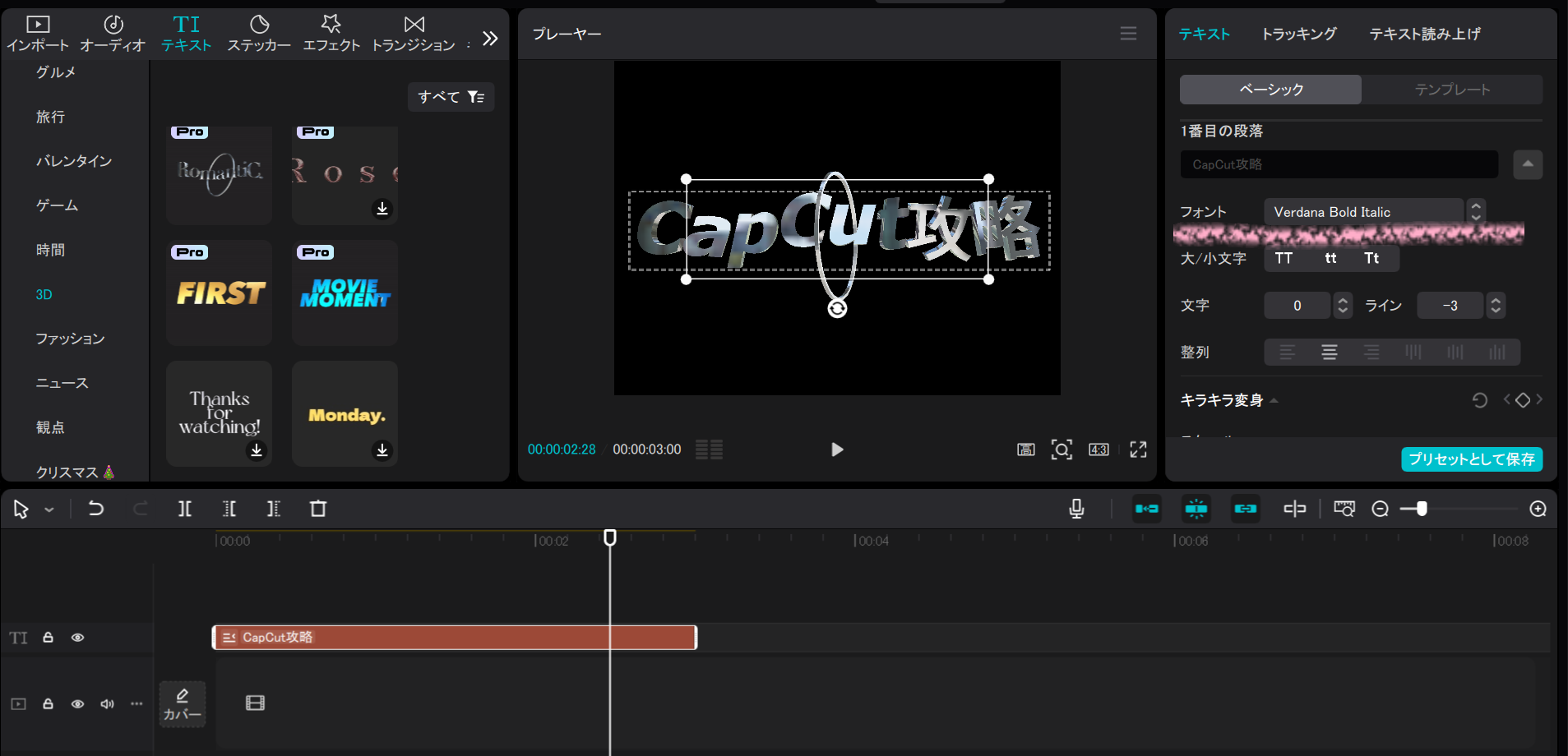
Task: Reset the キラキラ変身 settings
Action: pos(1479,400)
